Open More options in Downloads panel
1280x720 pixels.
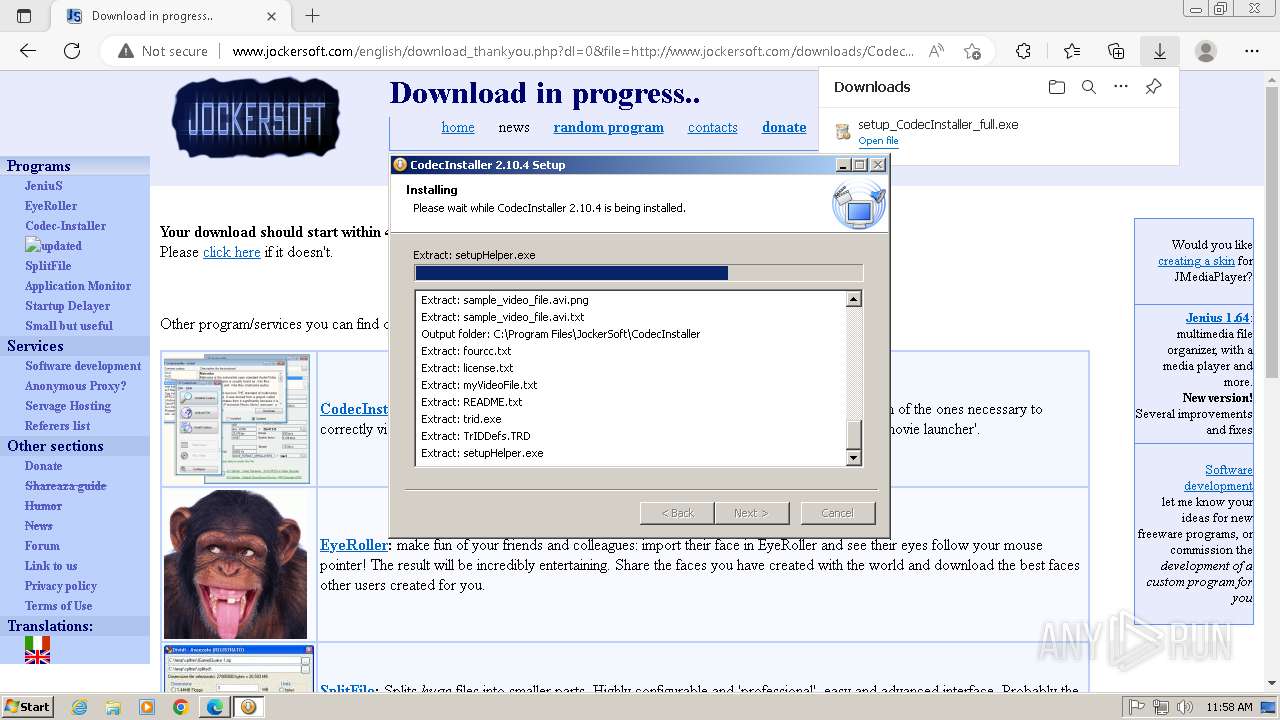(1121, 87)
